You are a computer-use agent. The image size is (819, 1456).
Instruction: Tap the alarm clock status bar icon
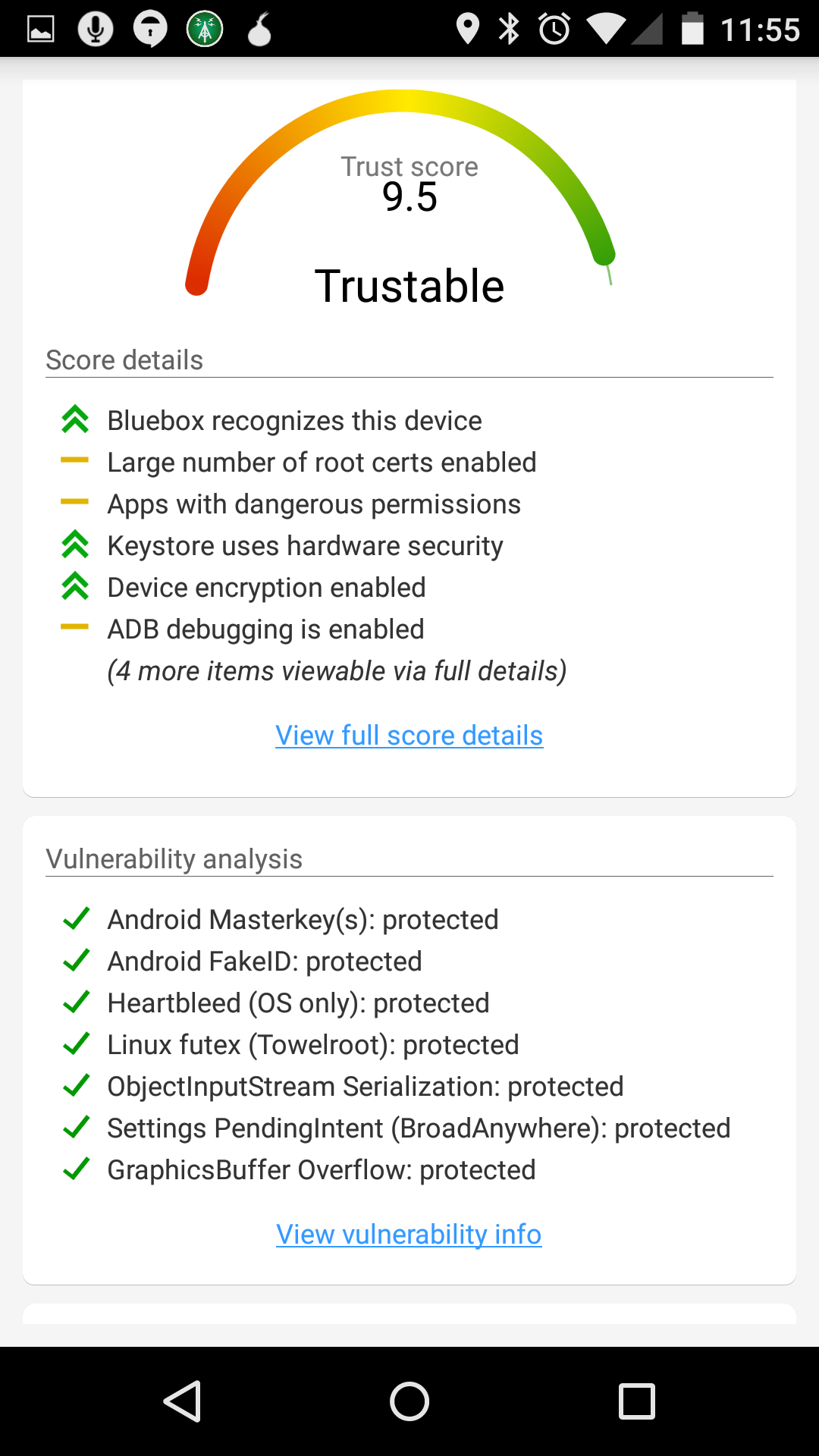(554, 30)
